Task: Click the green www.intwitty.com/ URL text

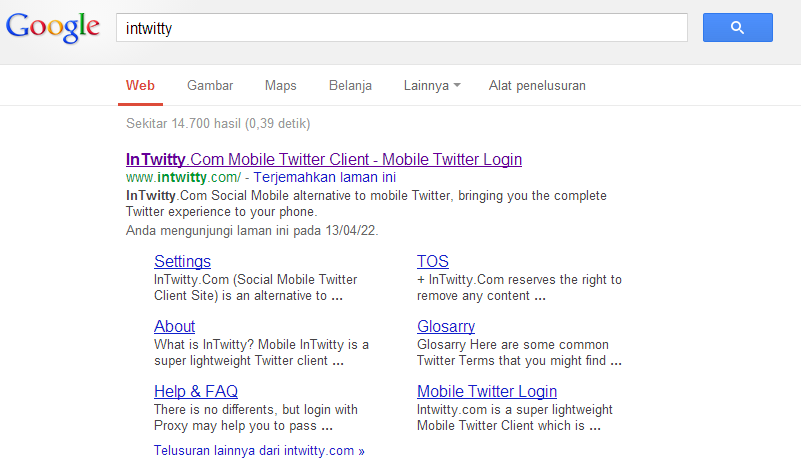Action: click(183, 177)
